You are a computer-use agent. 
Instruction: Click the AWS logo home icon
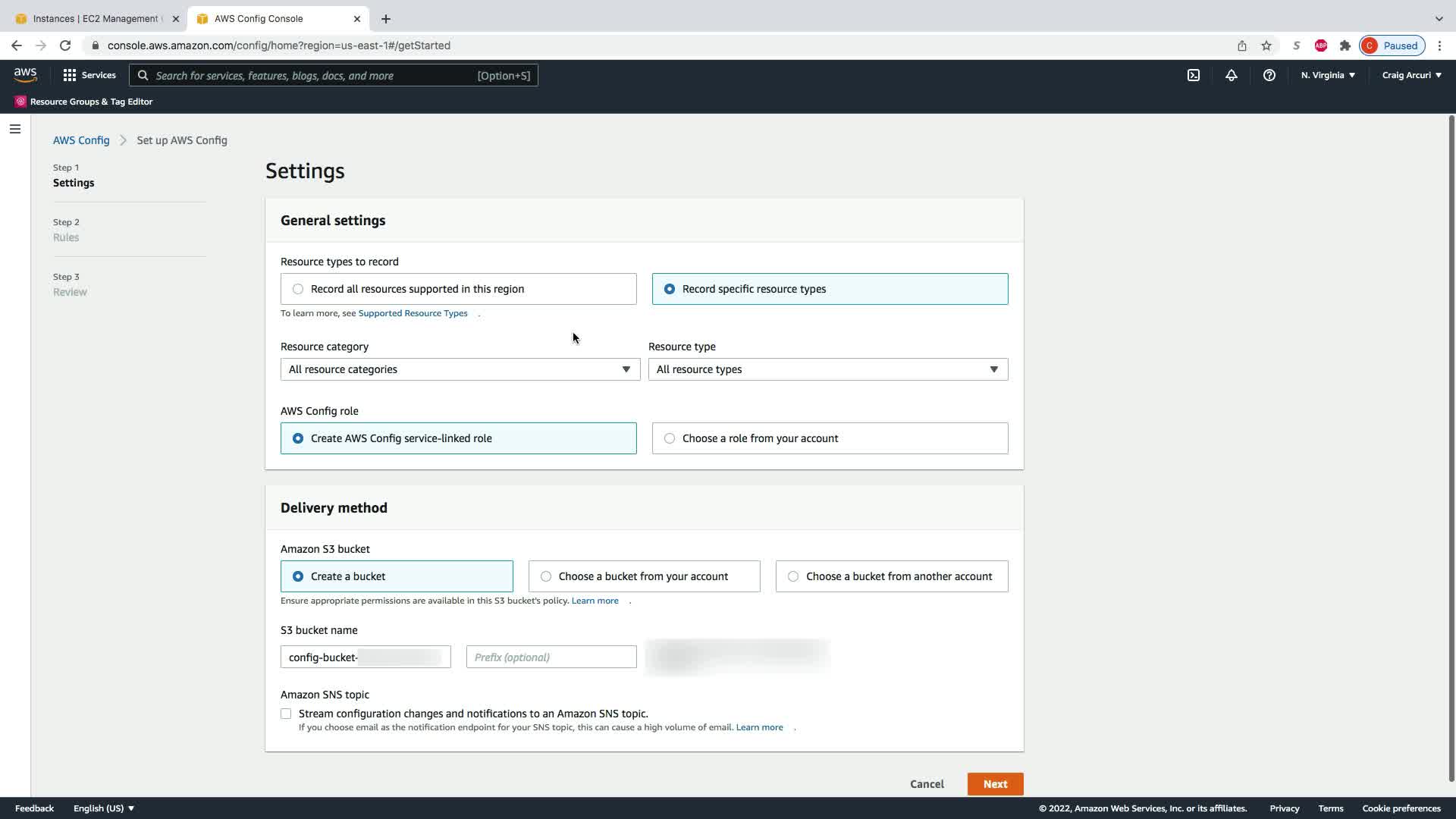point(25,74)
